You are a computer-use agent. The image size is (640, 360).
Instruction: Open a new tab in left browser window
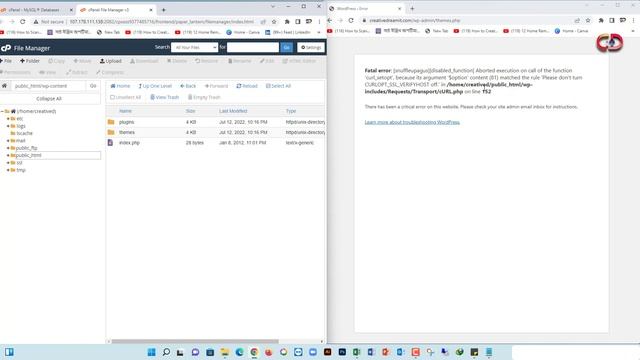pyautogui.click(x=164, y=10)
